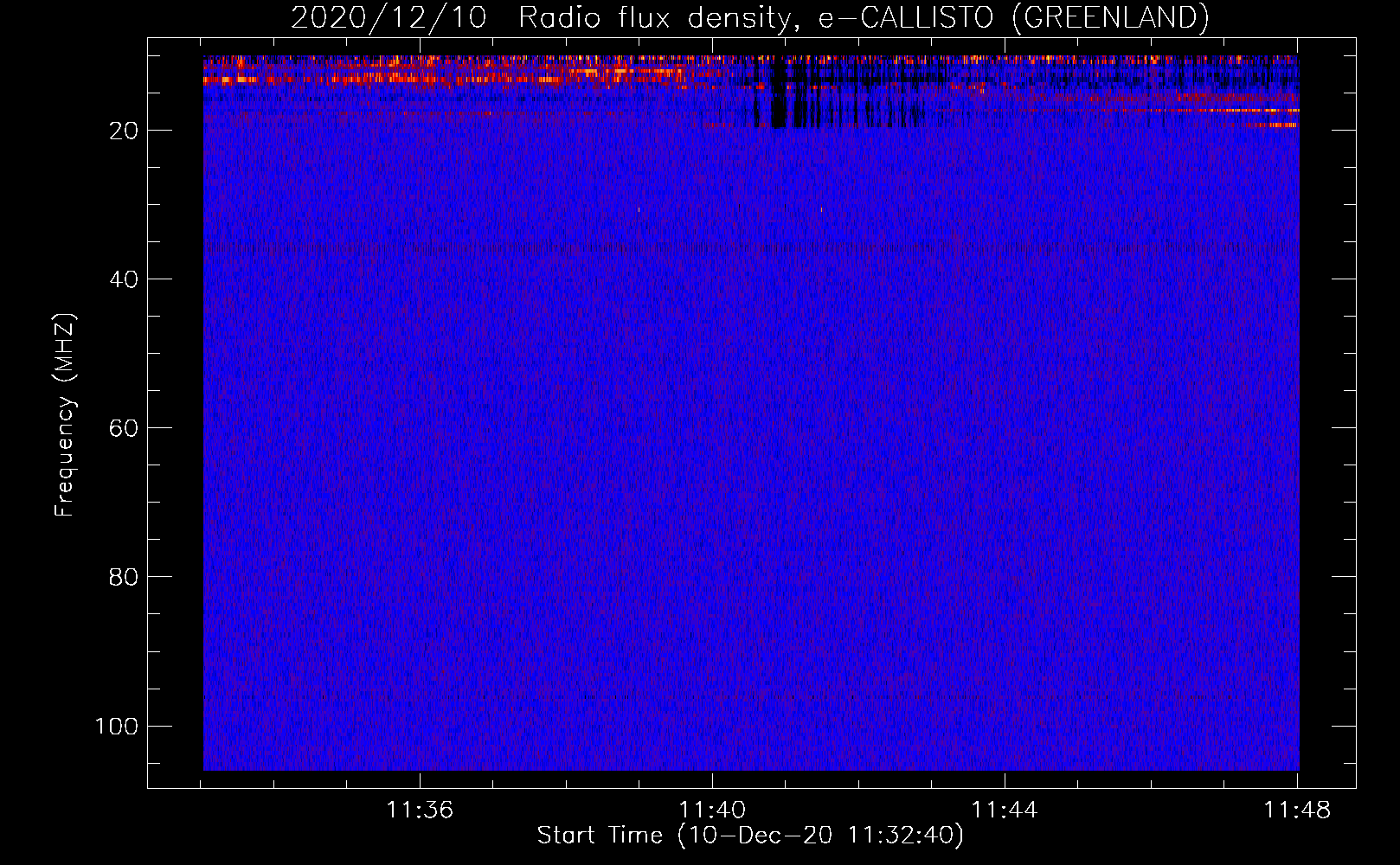Select the 11:36 time tick label
The height and width of the screenshot is (865, 1400).
click(420, 810)
